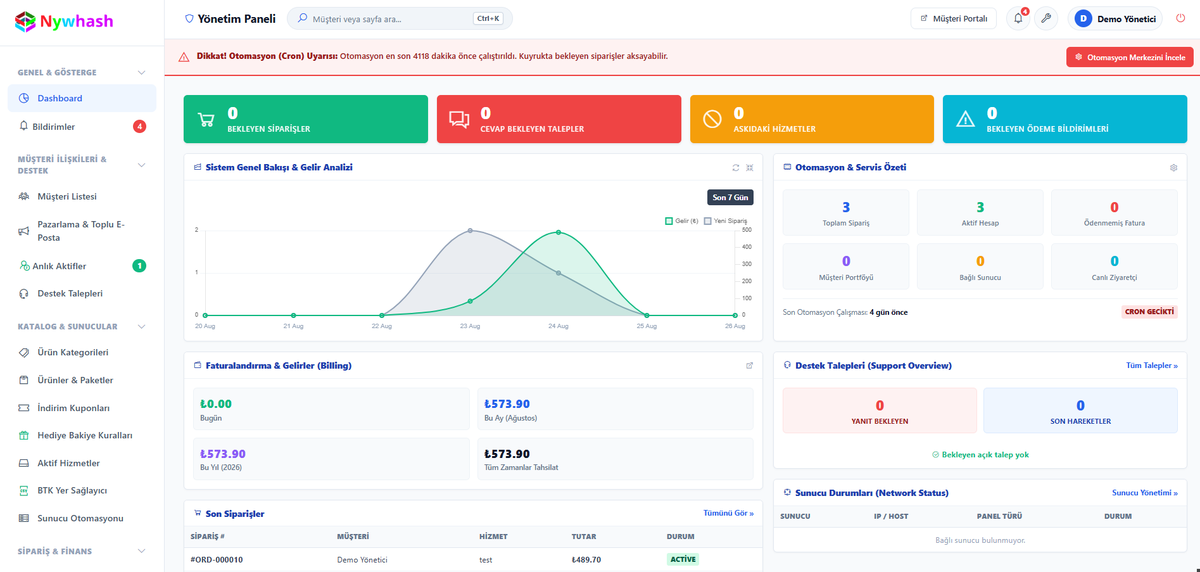Click Otomasyon Merkezini İncele button
Screen dimensions: 1200x572
[x=1130, y=58]
